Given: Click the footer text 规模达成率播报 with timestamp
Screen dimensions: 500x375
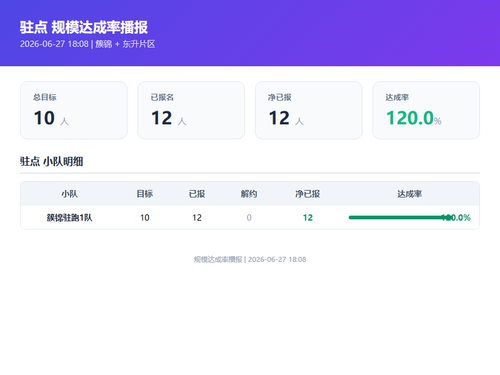Looking at the screenshot, I should pos(250,259).
